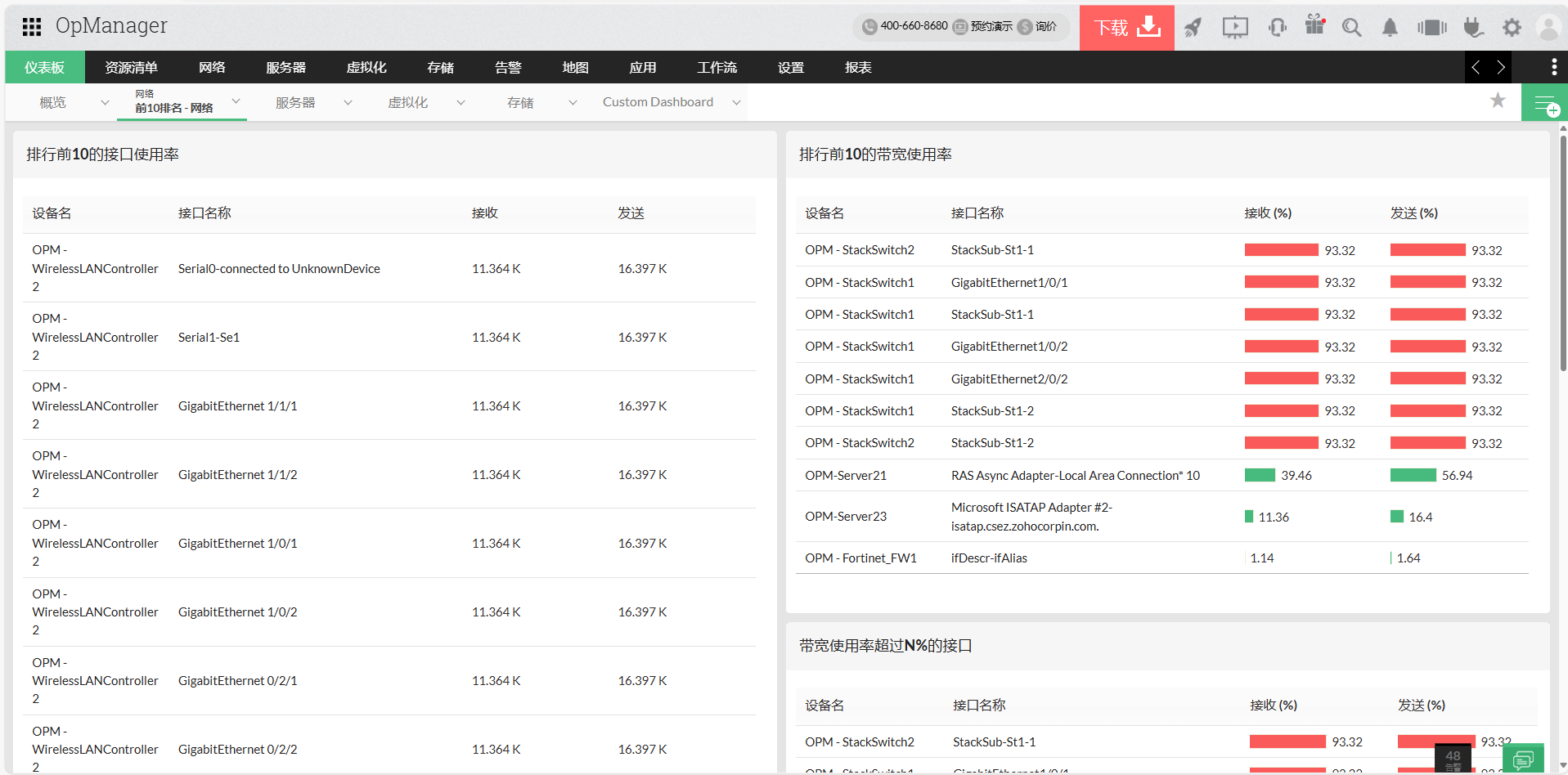Click the green 56.94 transmit bar
Image resolution: width=1568 pixels, height=775 pixels.
1413,475
